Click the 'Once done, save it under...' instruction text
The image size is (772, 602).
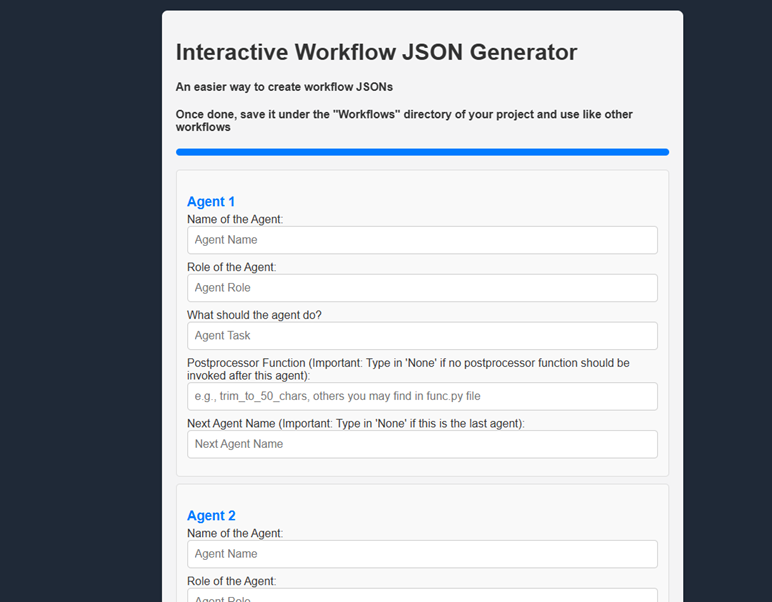[x=404, y=121]
